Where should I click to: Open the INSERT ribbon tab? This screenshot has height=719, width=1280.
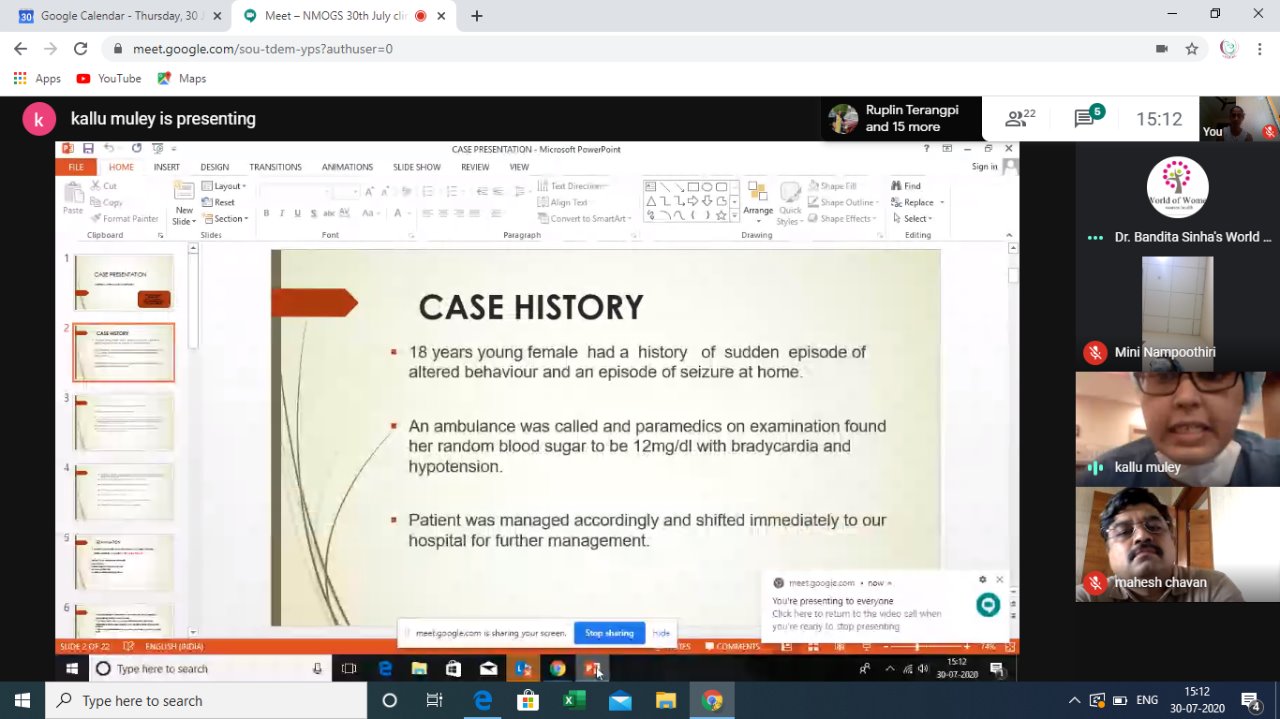coord(167,167)
